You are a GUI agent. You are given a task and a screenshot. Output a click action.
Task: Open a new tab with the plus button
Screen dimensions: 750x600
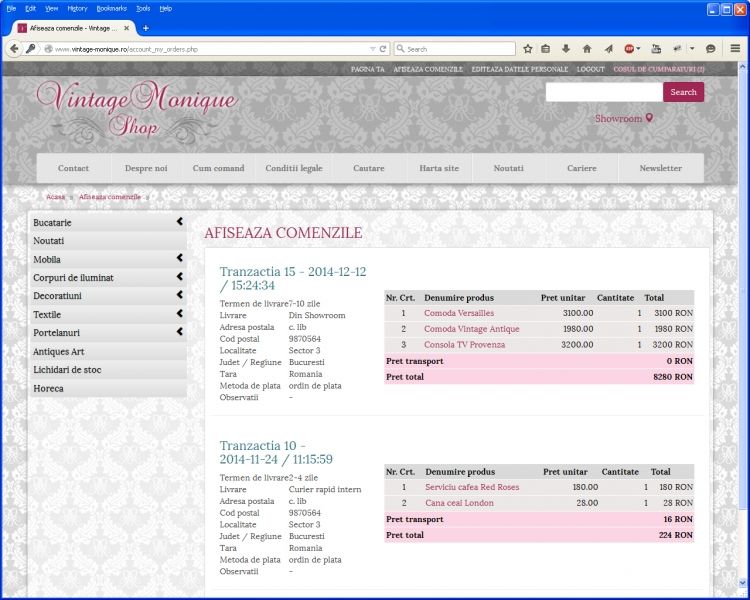145,28
